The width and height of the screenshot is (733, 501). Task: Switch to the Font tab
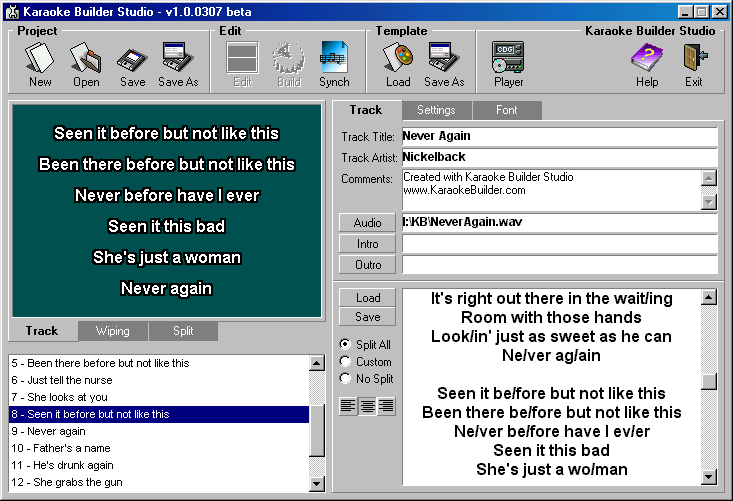click(x=507, y=110)
